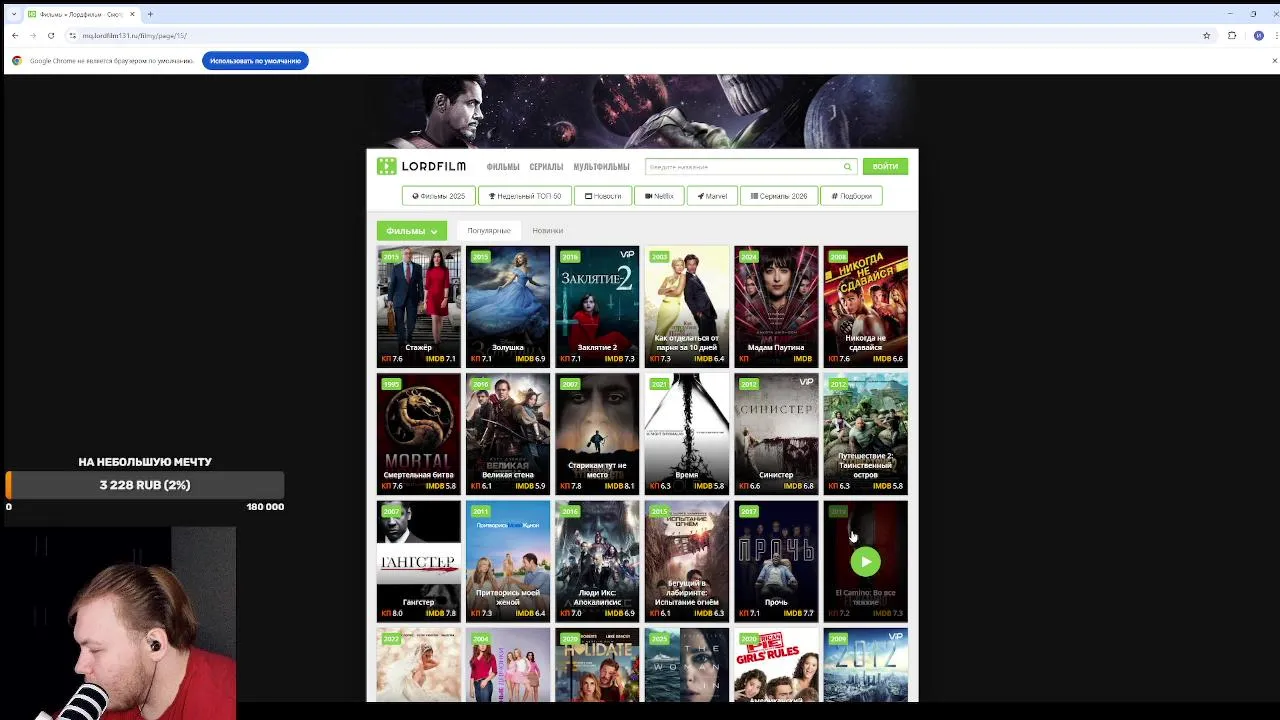Viewport: 1280px width, 720px height.
Task: Open the Netflix category button
Action: pyautogui.click(x=659, y=196)
